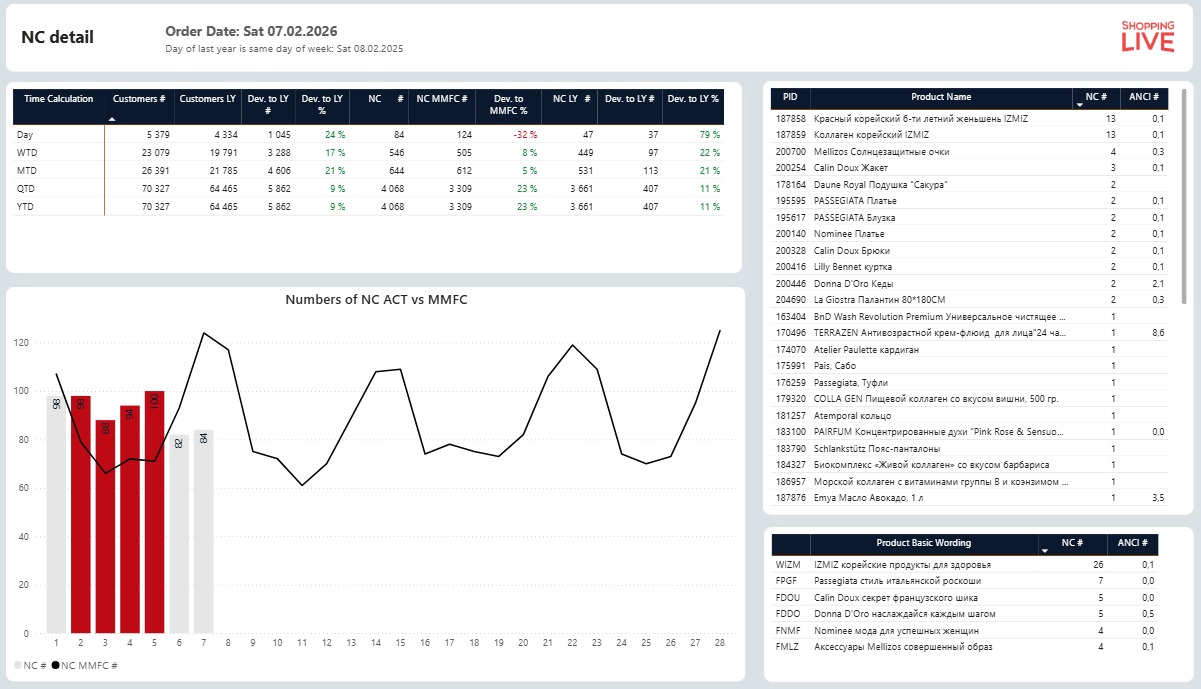Click the ANCI value 8,6
The height and width of the screenshot is (689, 1201).
point(1157,333)
